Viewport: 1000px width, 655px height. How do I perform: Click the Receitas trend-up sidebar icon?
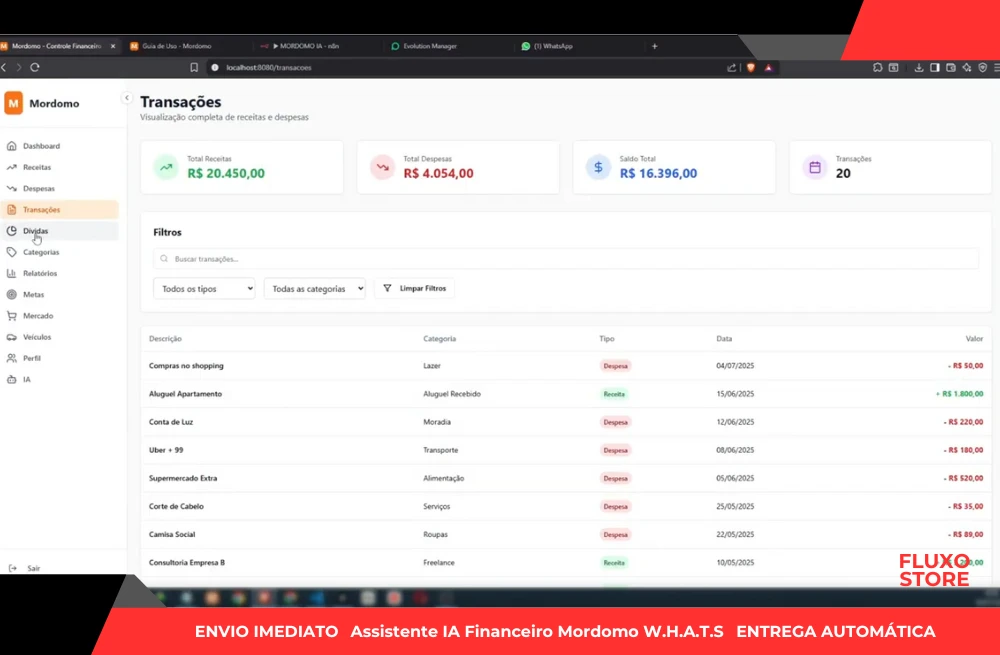tap(12, 167)
